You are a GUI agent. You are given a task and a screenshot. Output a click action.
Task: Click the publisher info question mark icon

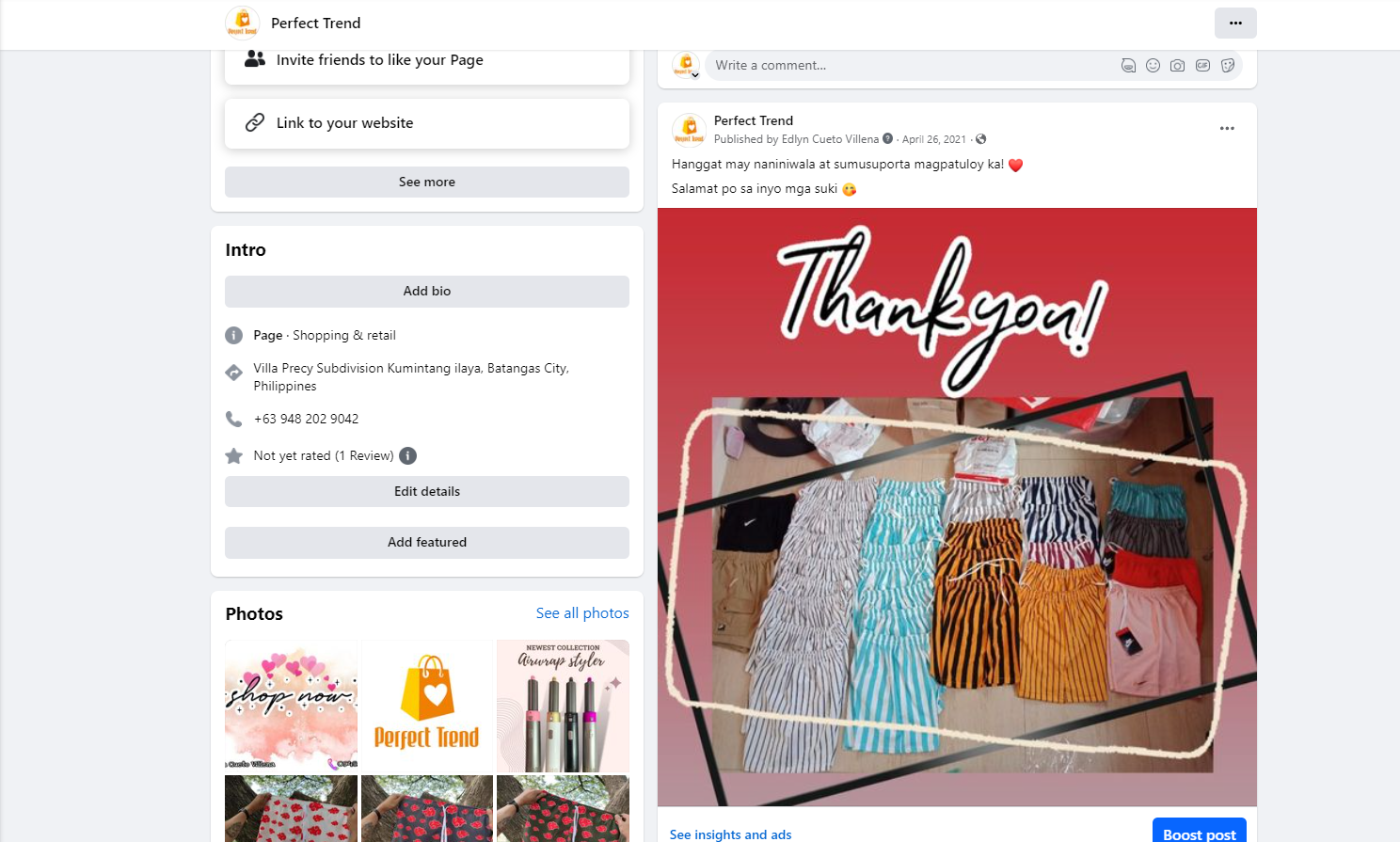click(x=887, y=139)
